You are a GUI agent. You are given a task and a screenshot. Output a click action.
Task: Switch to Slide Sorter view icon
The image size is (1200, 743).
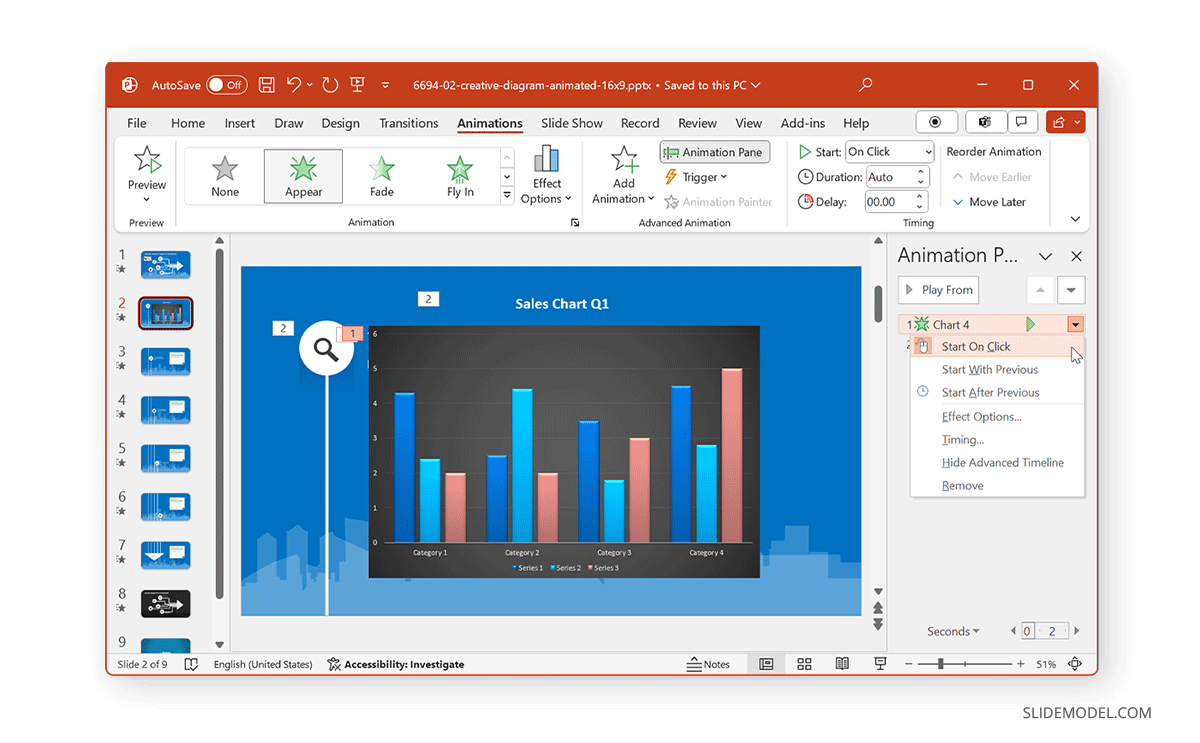pyautogui.click(x=804, y=663)
